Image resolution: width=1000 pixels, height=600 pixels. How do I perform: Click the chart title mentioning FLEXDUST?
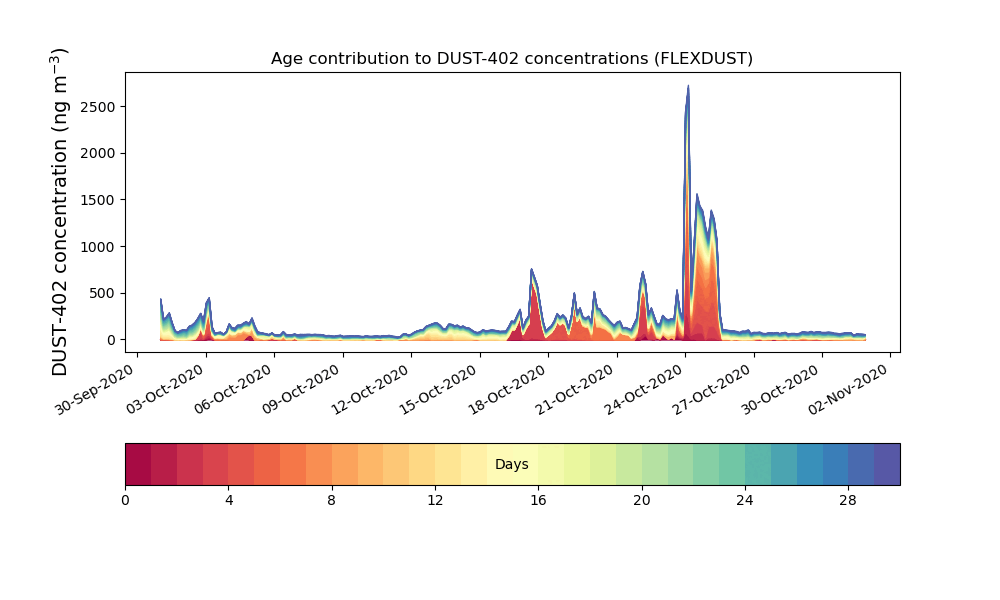click(511, 59)
